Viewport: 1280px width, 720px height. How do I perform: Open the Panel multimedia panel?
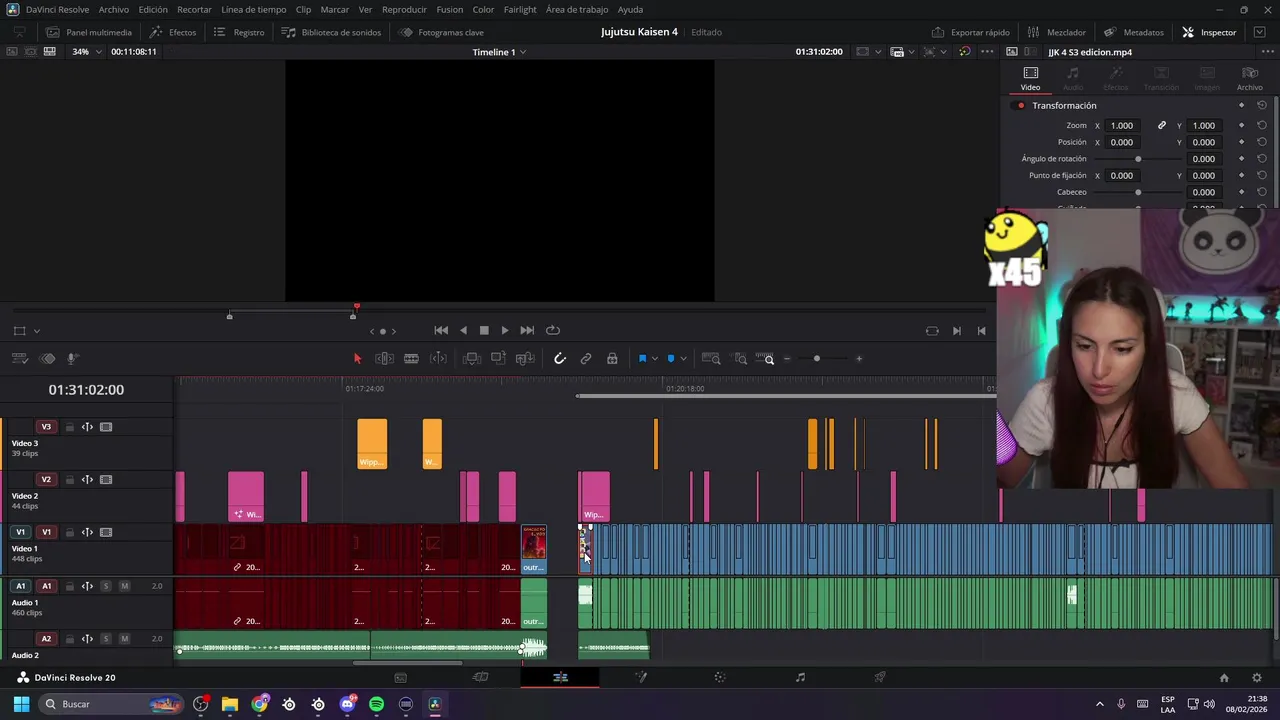pyautogui.click(x=89, y=32)
